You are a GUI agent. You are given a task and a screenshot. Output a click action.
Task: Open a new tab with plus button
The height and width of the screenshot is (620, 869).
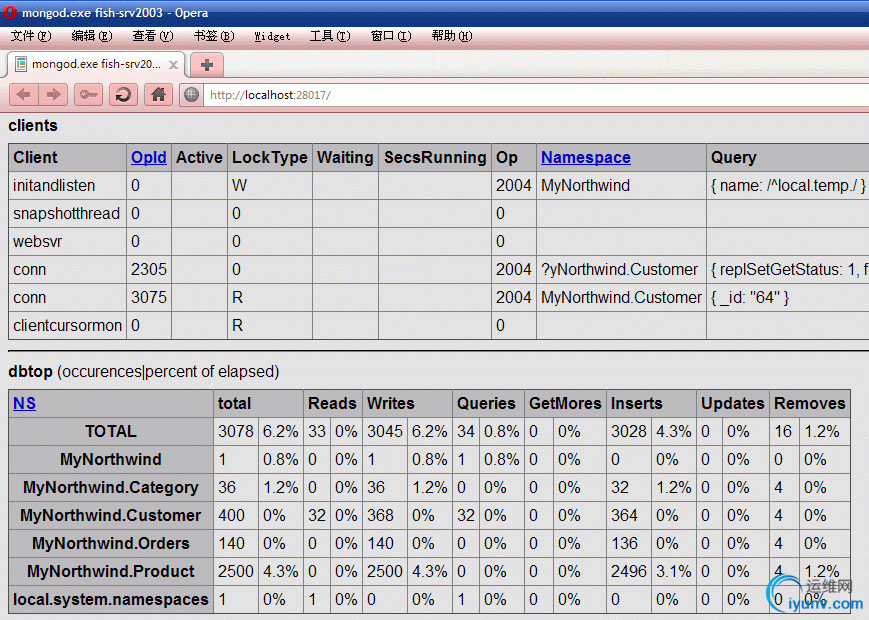[207, 65]
